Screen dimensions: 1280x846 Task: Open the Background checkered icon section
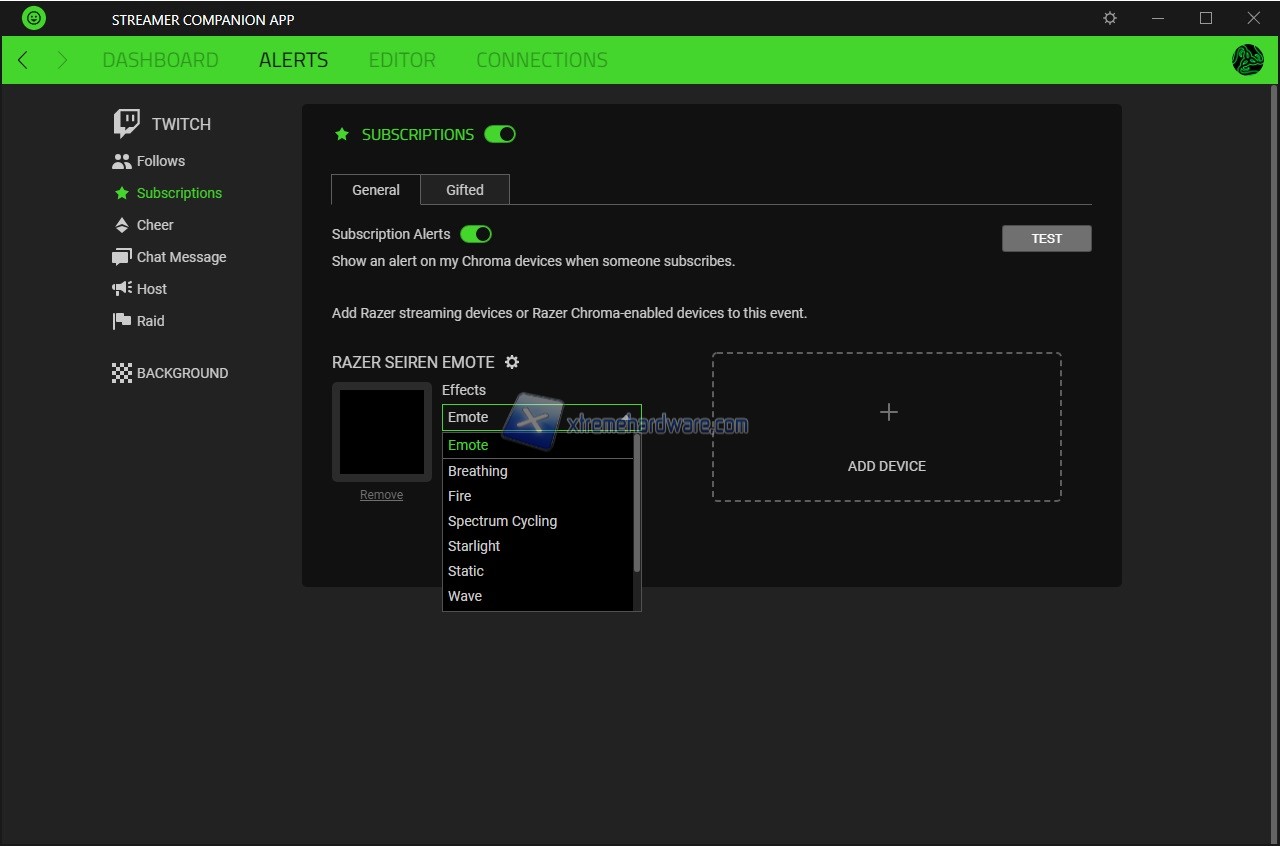coord(122,373)
